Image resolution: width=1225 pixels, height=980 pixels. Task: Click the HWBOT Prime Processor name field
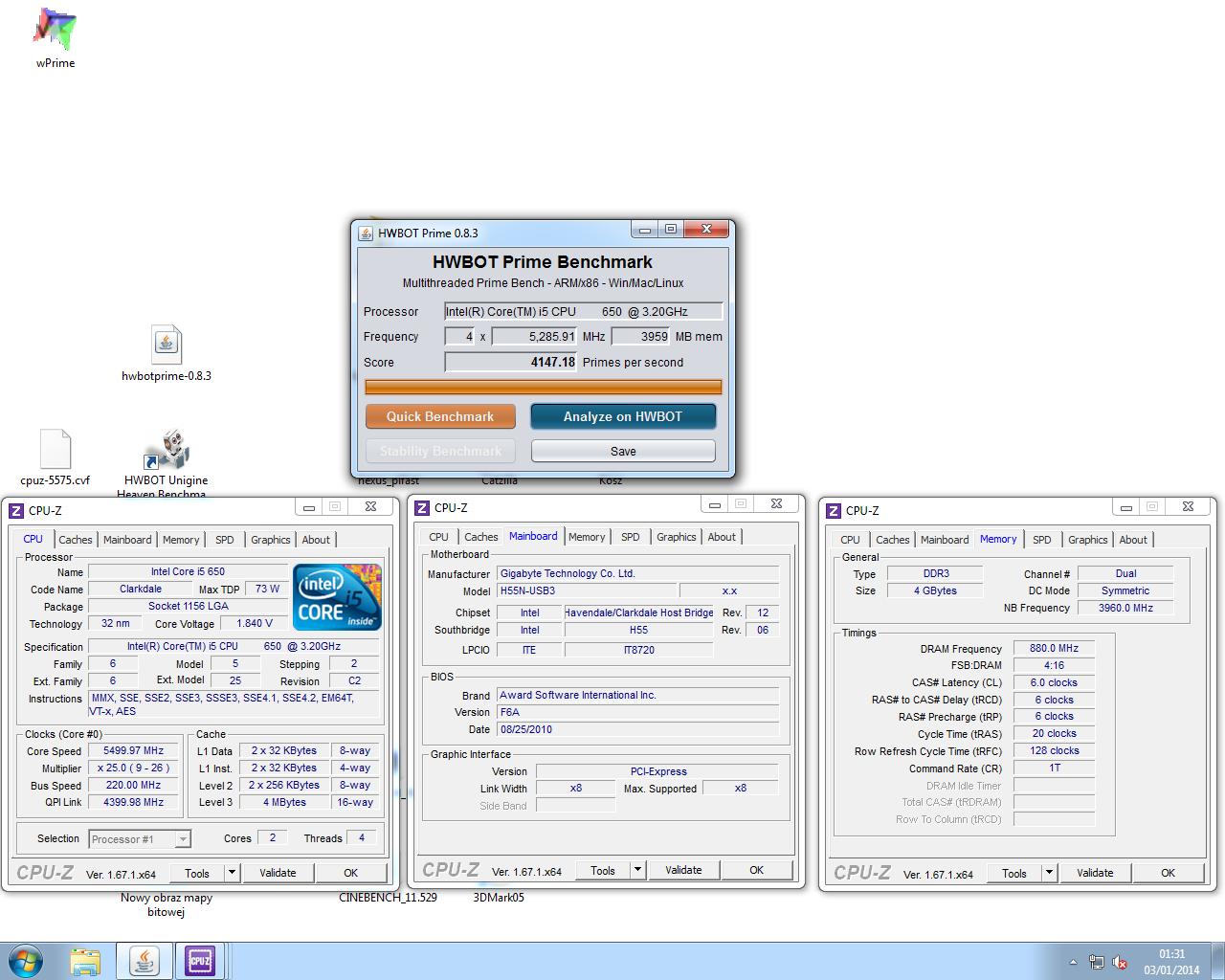[x=583, y=311]
